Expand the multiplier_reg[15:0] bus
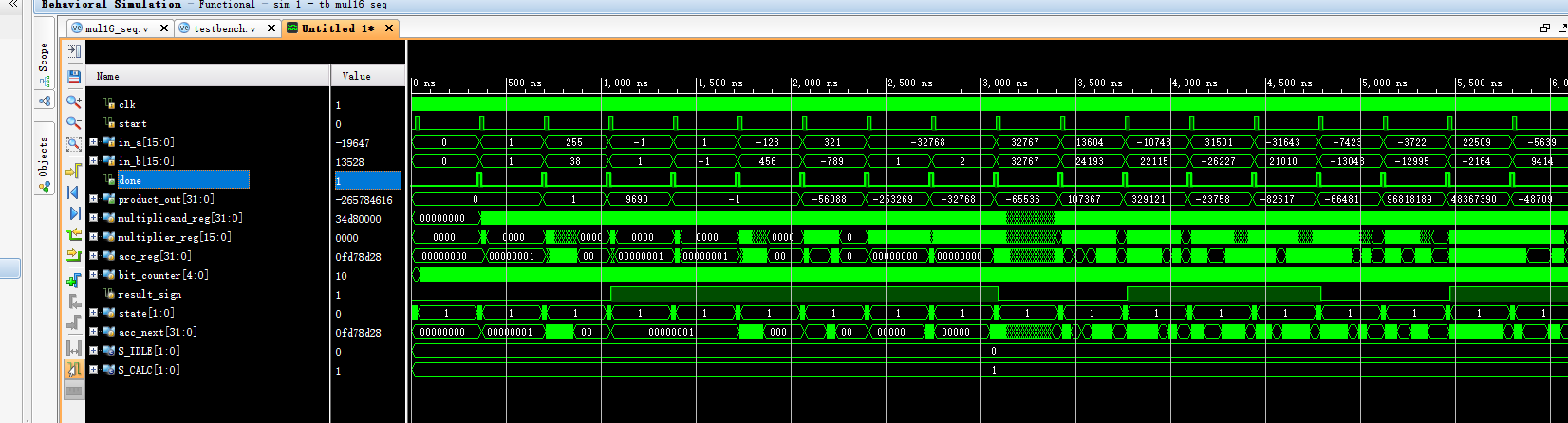 [93, 237]
